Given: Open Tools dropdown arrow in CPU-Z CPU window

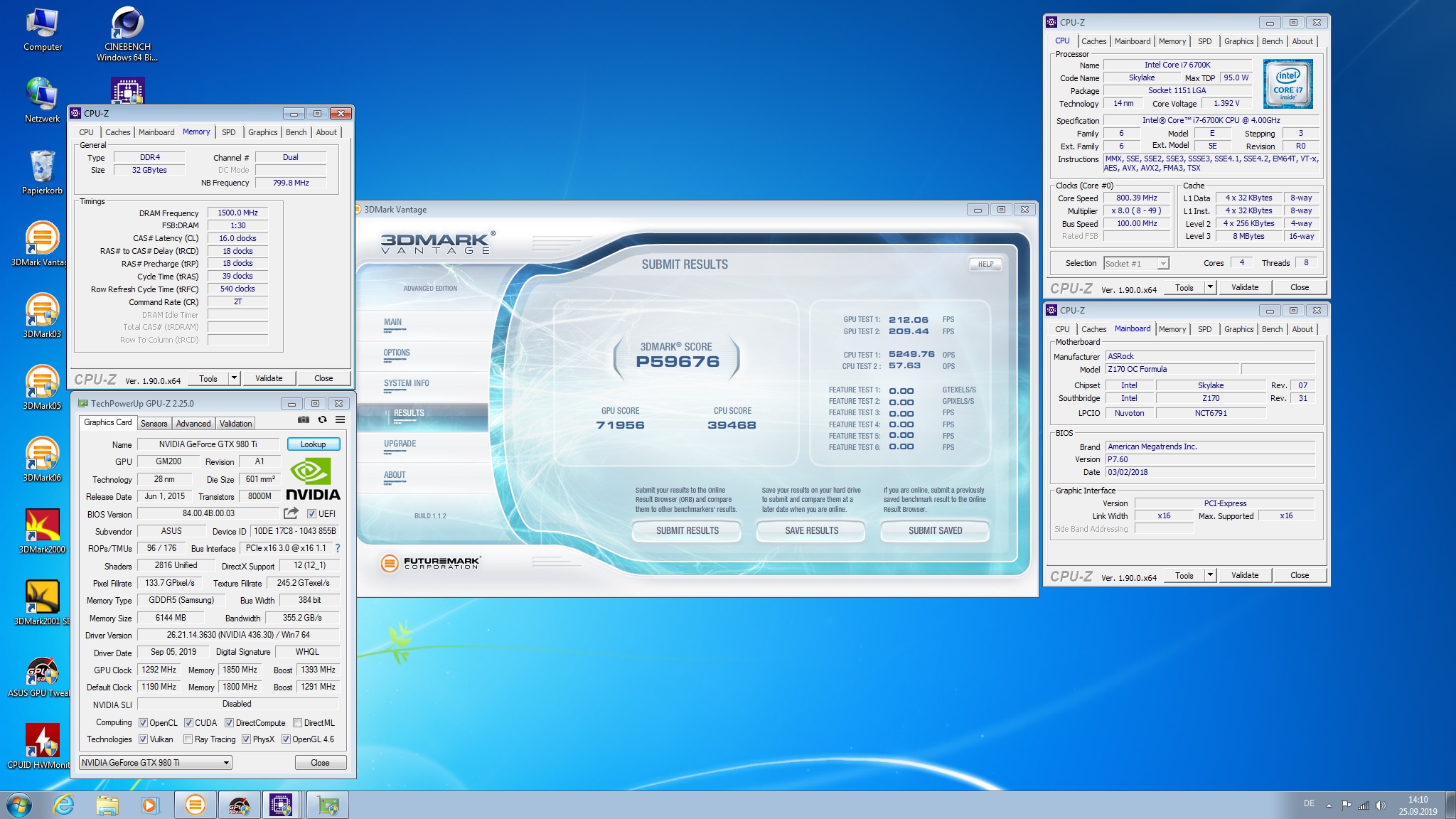Looking at the screenshot, I should point(1210,287).
